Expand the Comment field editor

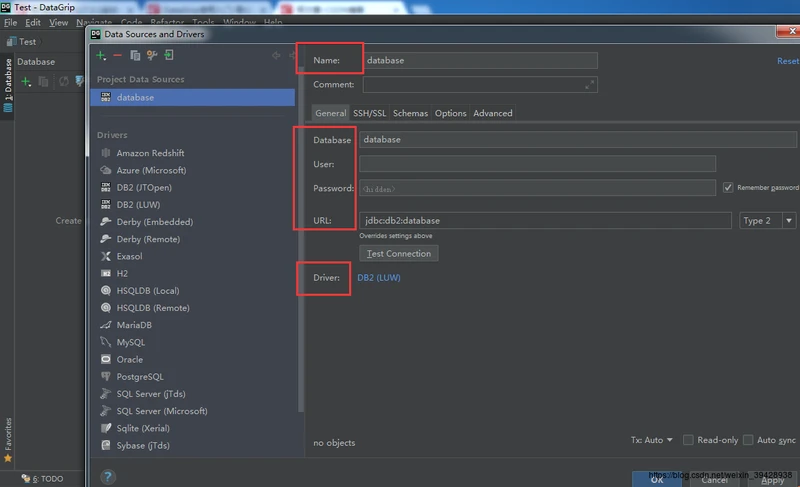click(589, 85)
